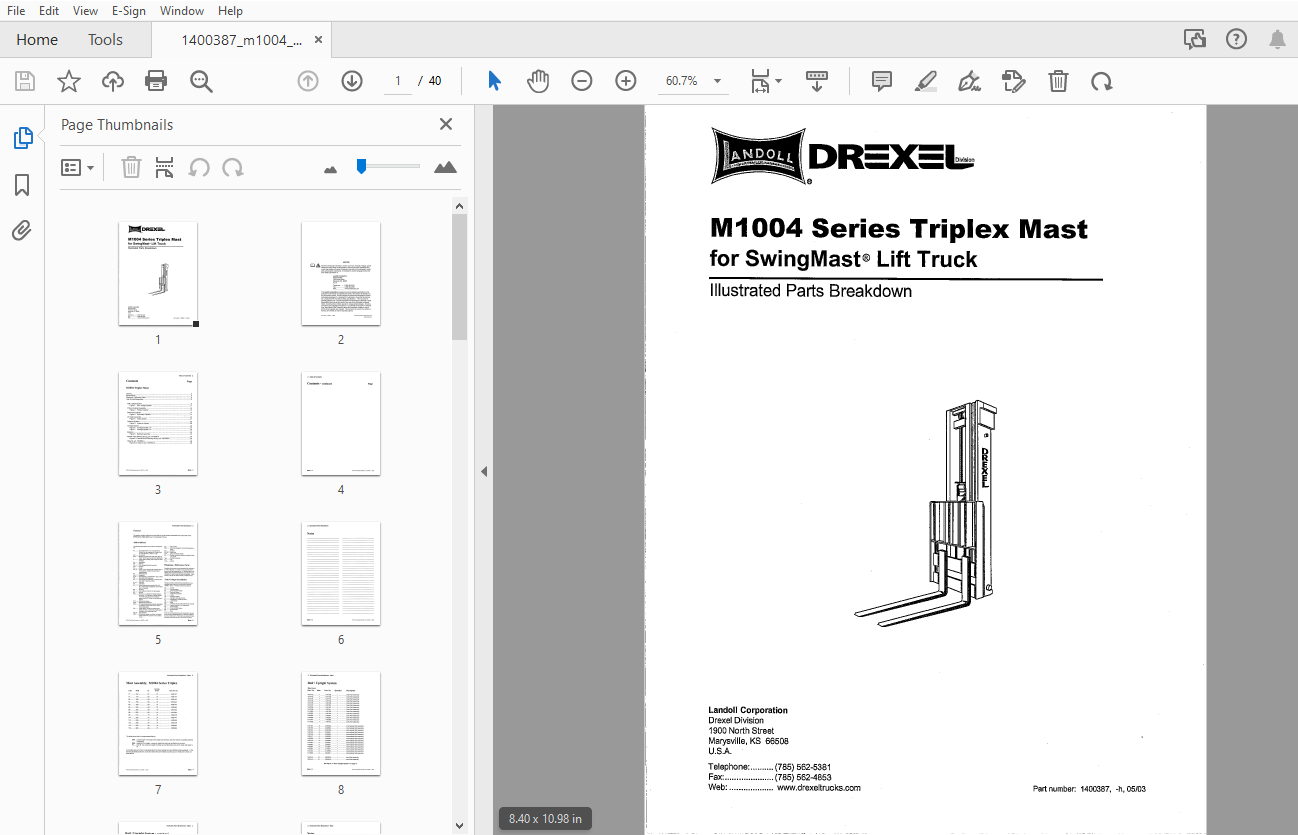Open the Window menu
This screenshot has width=1298, height=835.
(x=182, y=10)
